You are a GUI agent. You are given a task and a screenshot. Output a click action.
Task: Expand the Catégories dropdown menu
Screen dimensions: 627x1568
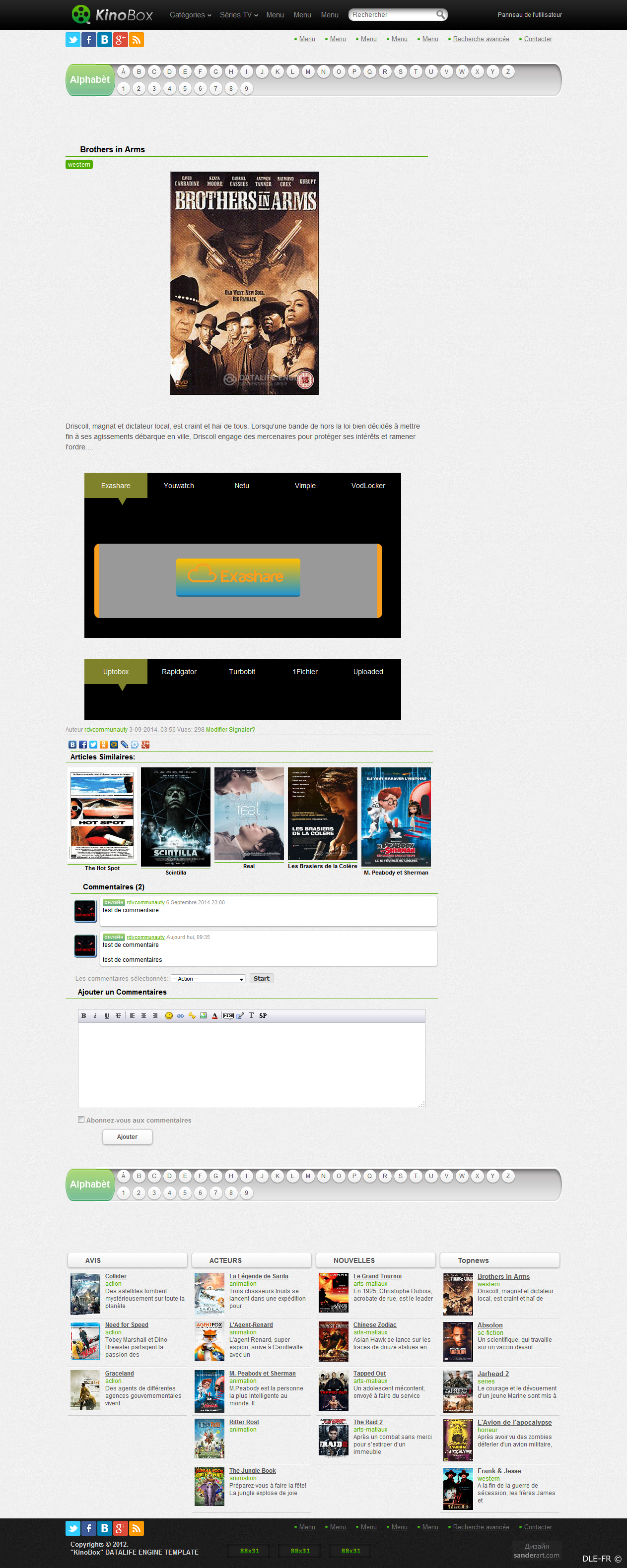190,14
